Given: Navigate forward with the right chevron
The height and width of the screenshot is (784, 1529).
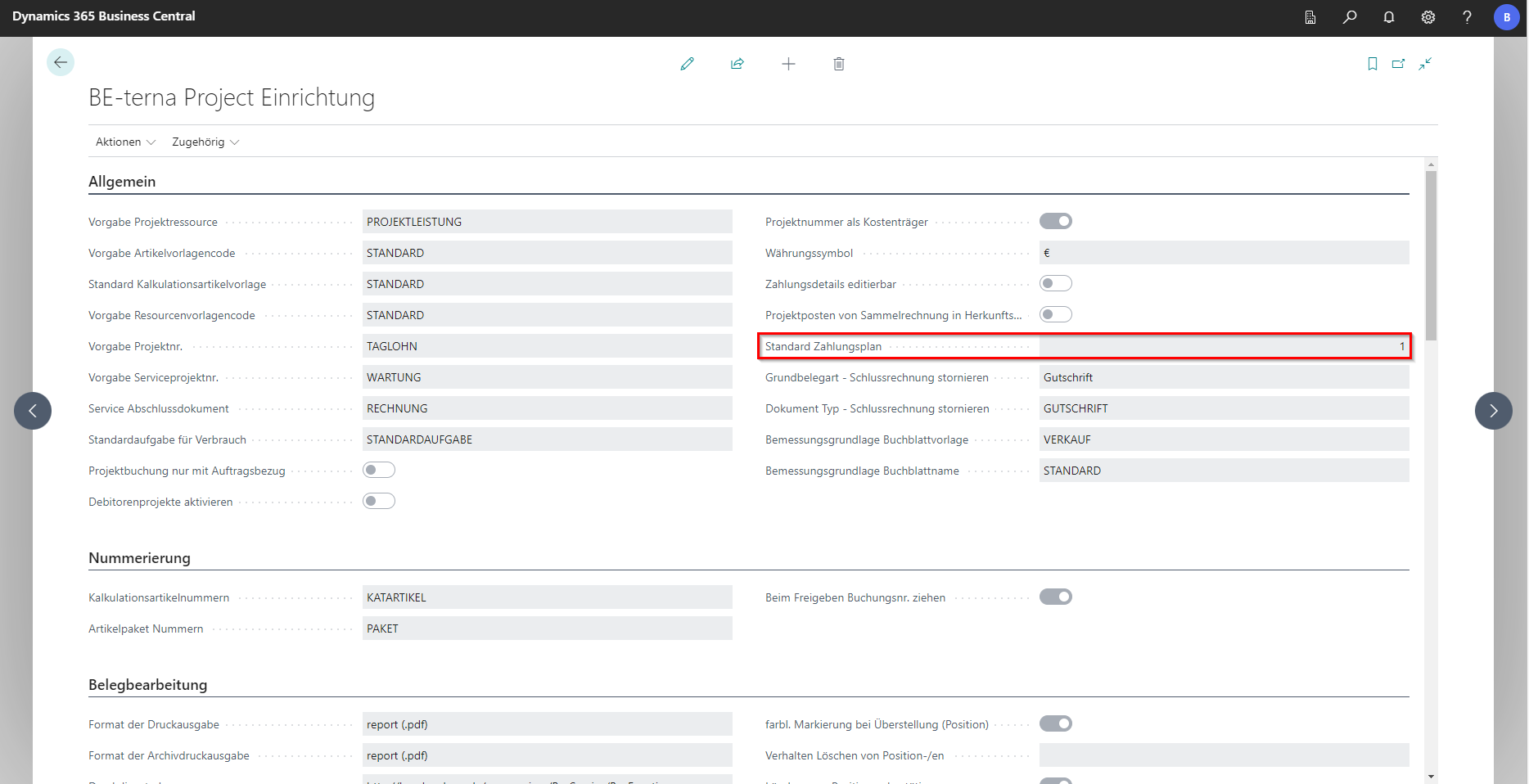Looking at the screenshot, I should coord(1493,410).
